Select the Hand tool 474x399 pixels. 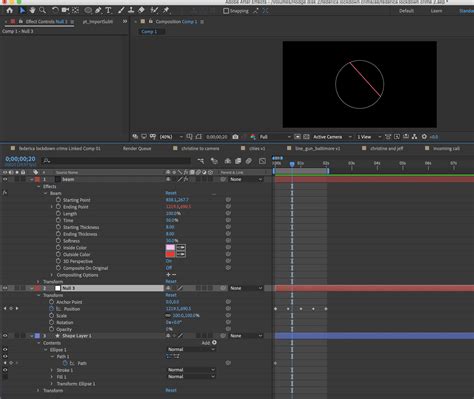(32, 11)
